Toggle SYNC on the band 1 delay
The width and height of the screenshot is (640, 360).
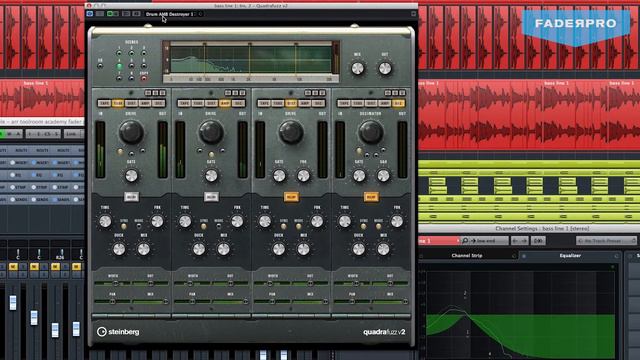(124, 226)
